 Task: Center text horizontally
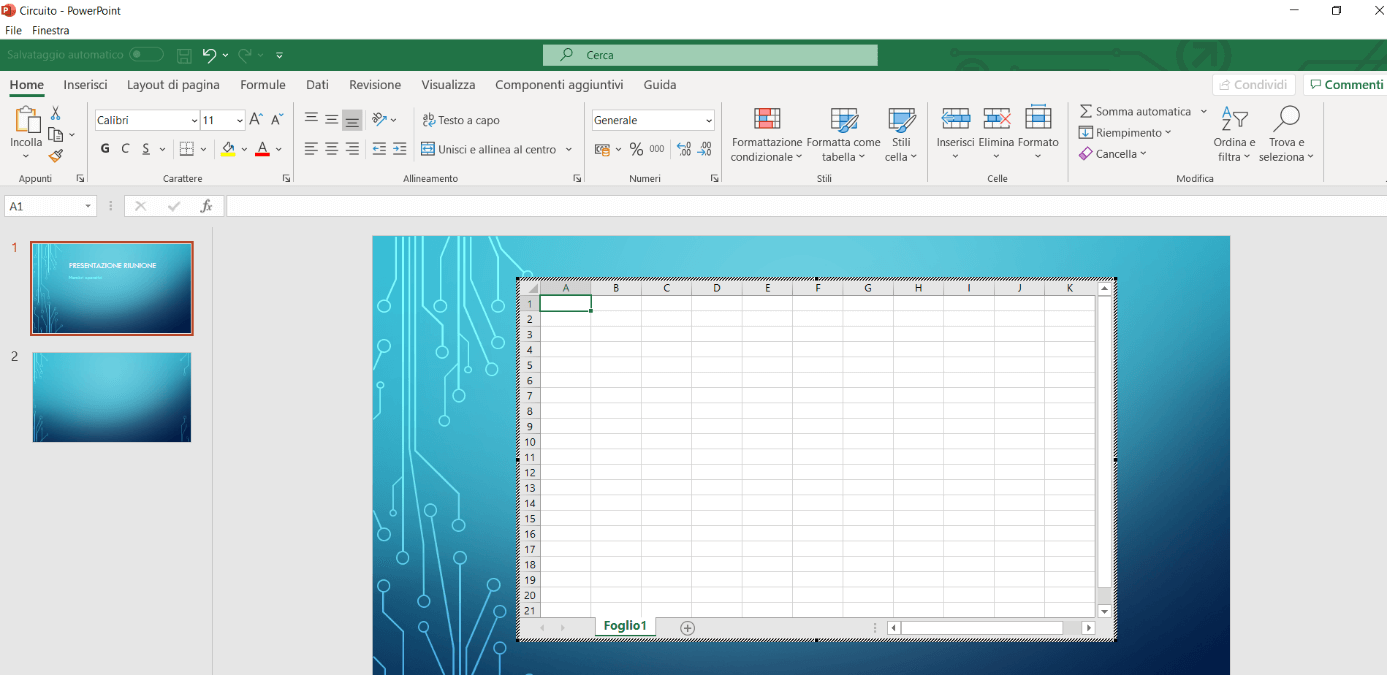[331, 149]
